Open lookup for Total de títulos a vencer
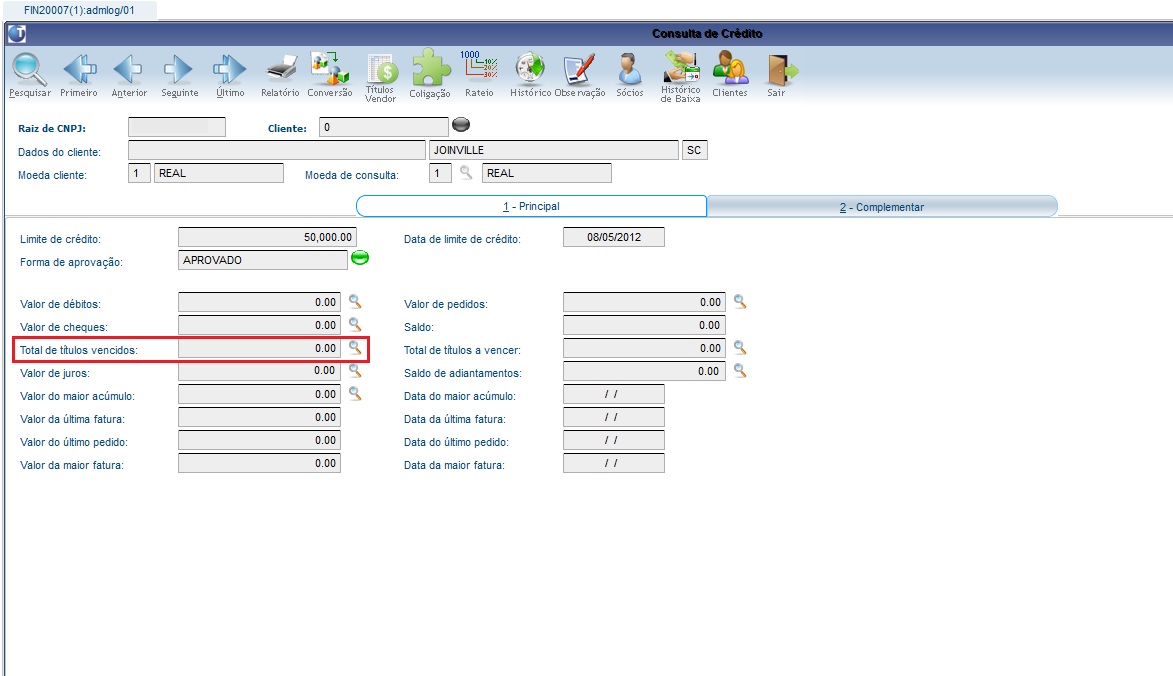This screenshot has height=676, width=1173. click(x=740, y=348)
